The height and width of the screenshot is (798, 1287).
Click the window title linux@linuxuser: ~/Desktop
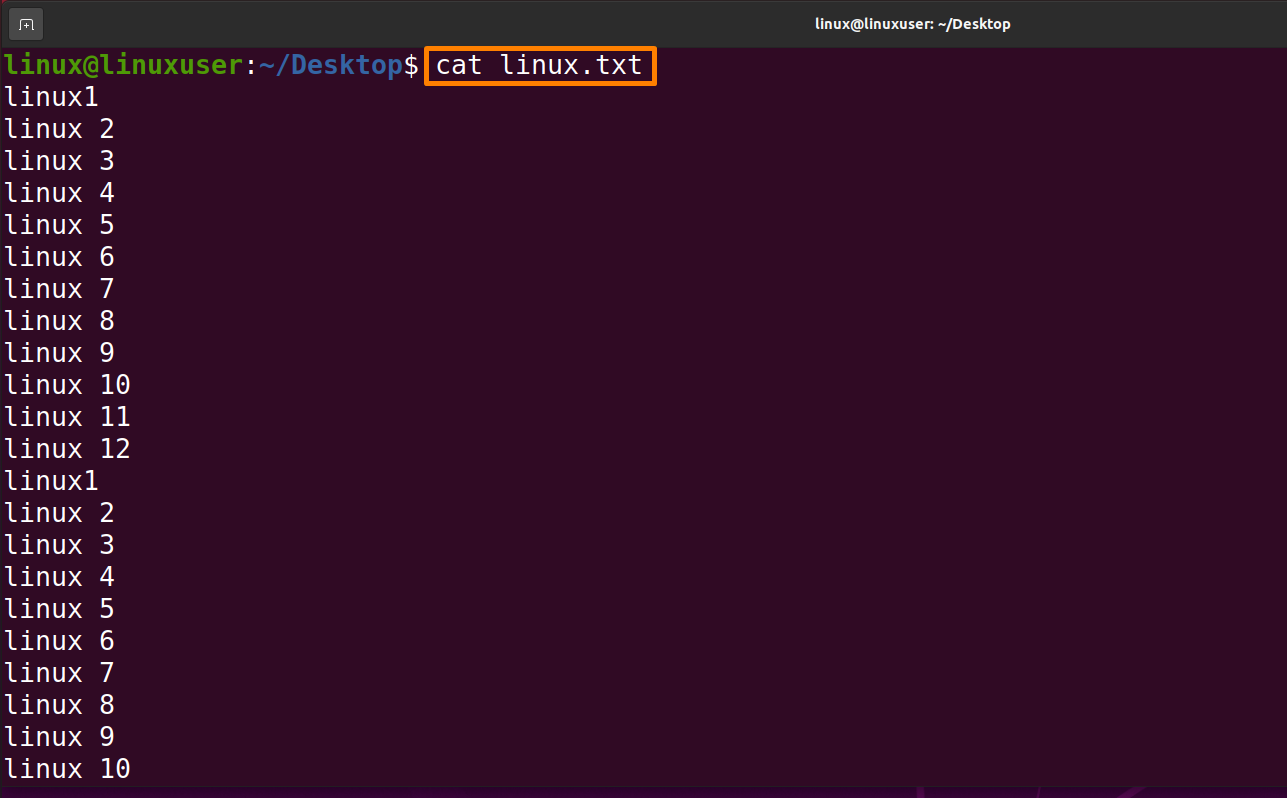tap(912, 24)
